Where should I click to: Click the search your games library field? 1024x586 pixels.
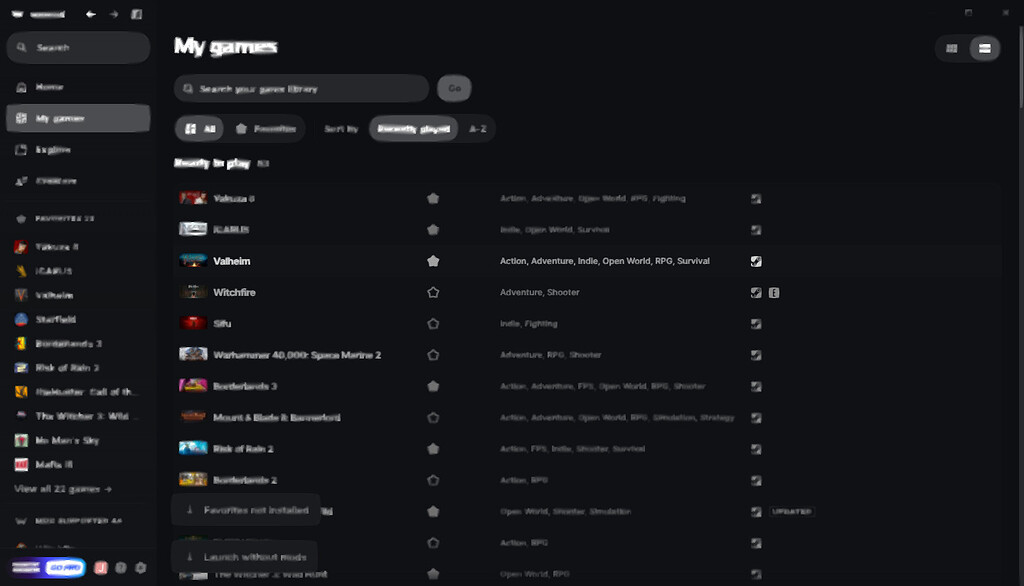pos(300,88)
